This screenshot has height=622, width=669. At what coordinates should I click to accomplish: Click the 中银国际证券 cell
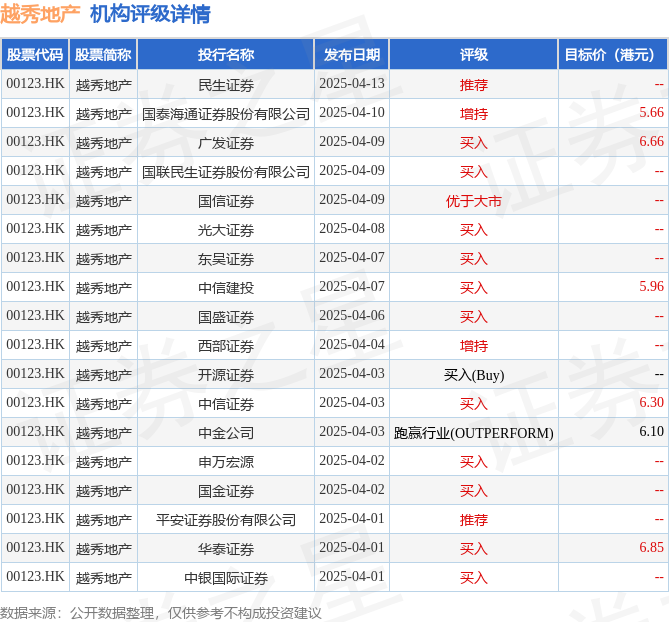(x=226, y=578)
